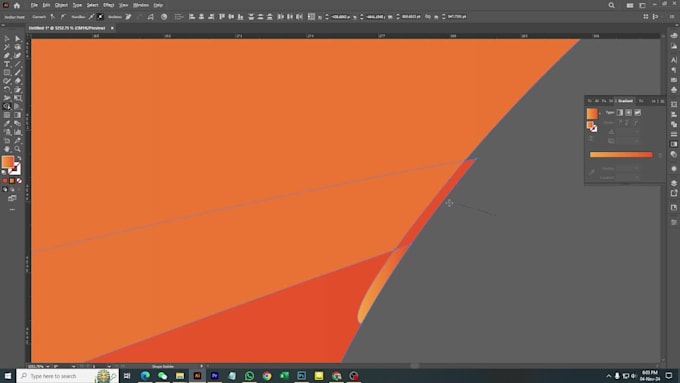Open the workspace switcher dropdown

click(x=642, y=5)
